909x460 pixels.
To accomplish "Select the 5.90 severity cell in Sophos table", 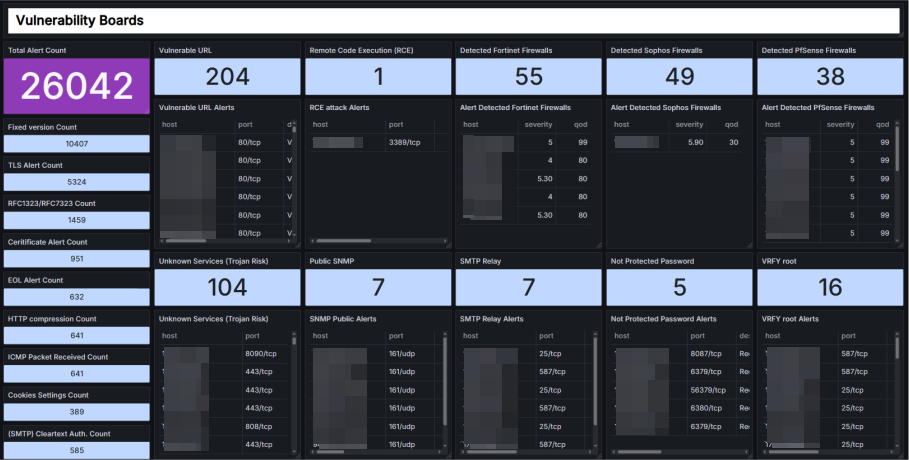I will pyautogui.click(x=695, y=143).
